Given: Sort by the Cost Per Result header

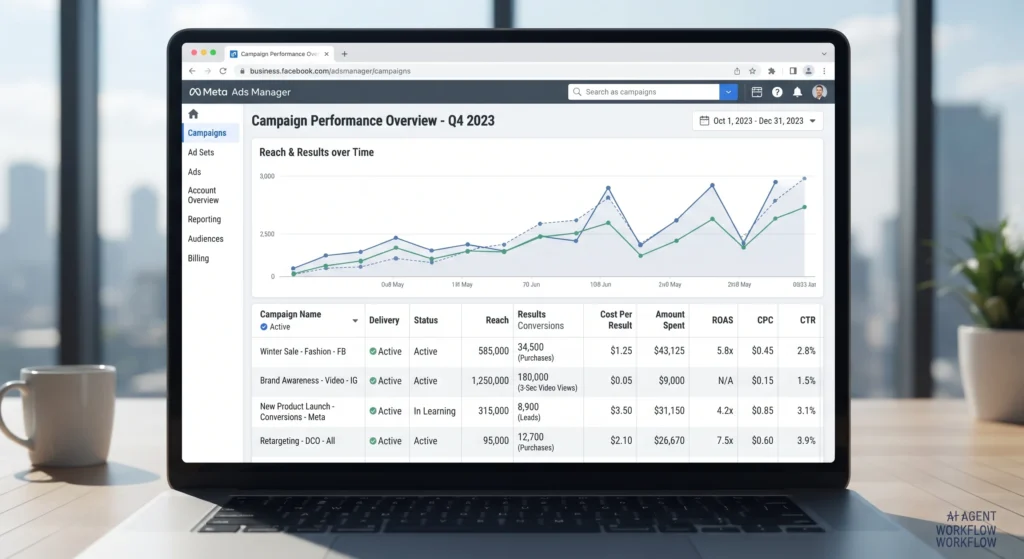Looking at the screenshot, I should click(x=616, y=320).
